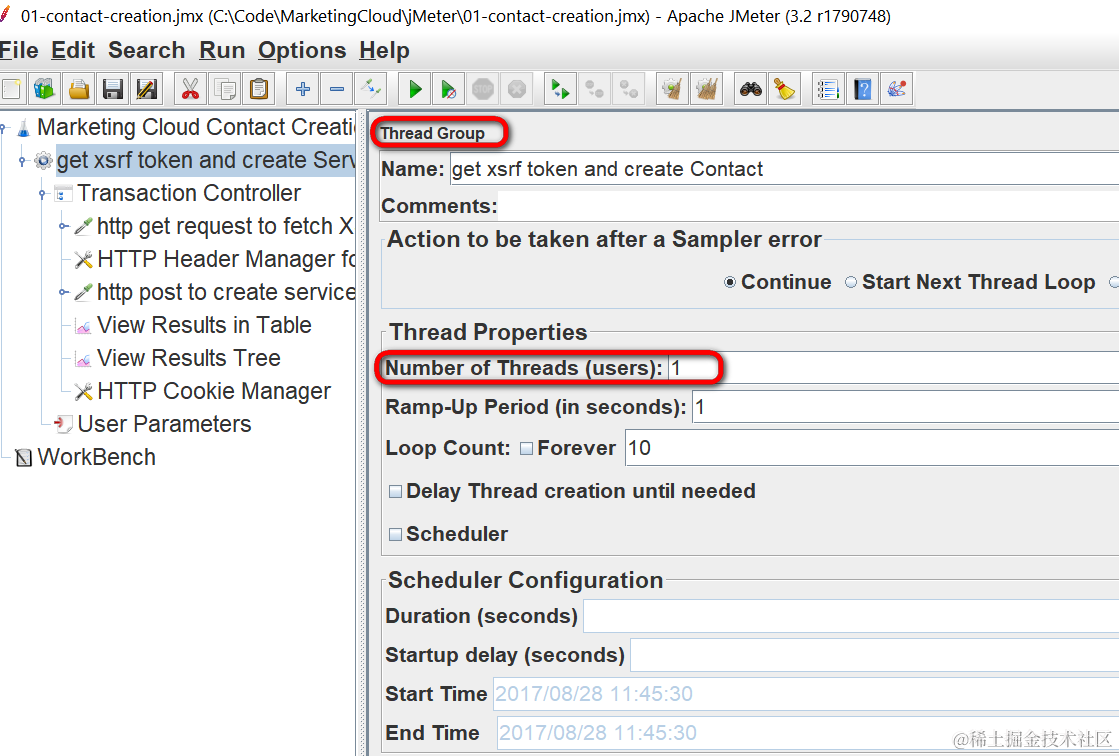1119x756 pixels.
Task: Expand the http get request node handle
Action: (63, 226)
